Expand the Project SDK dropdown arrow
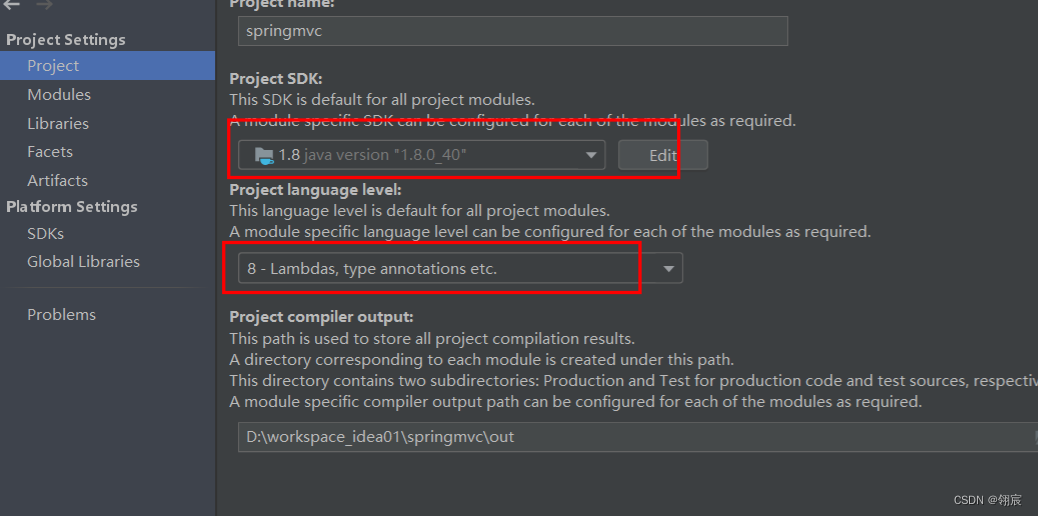The image size is (1038, 516). coord(590,156)
